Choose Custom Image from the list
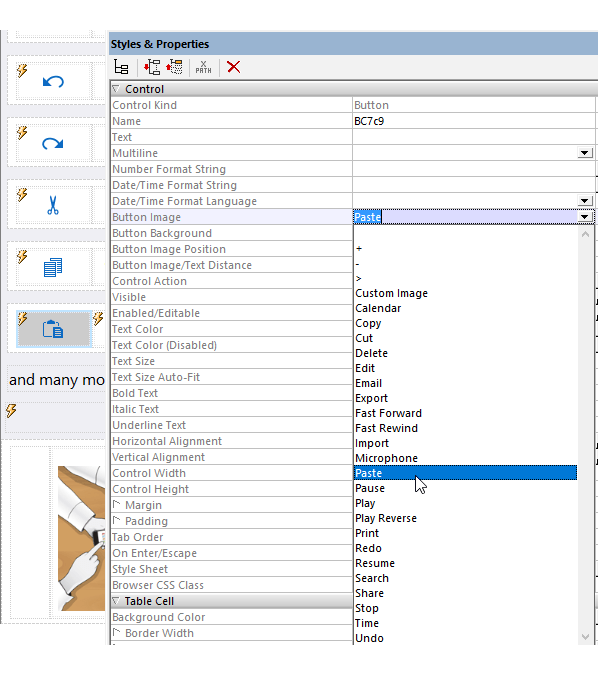The width and height of the screenshot is (598, 673). click(x=392, y=293)
